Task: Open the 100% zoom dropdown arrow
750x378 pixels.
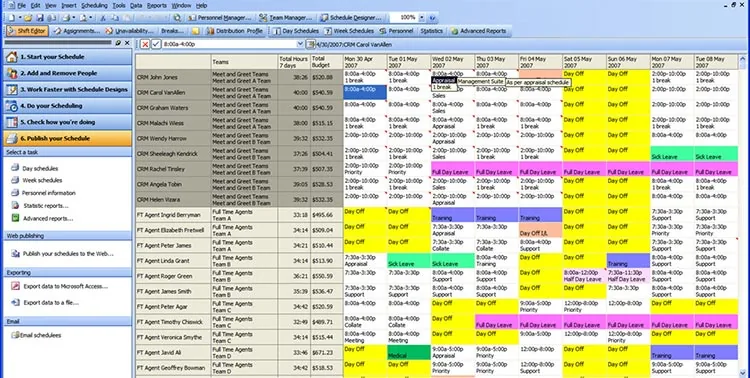Action: pyautogui.click(x=421, y=18)
